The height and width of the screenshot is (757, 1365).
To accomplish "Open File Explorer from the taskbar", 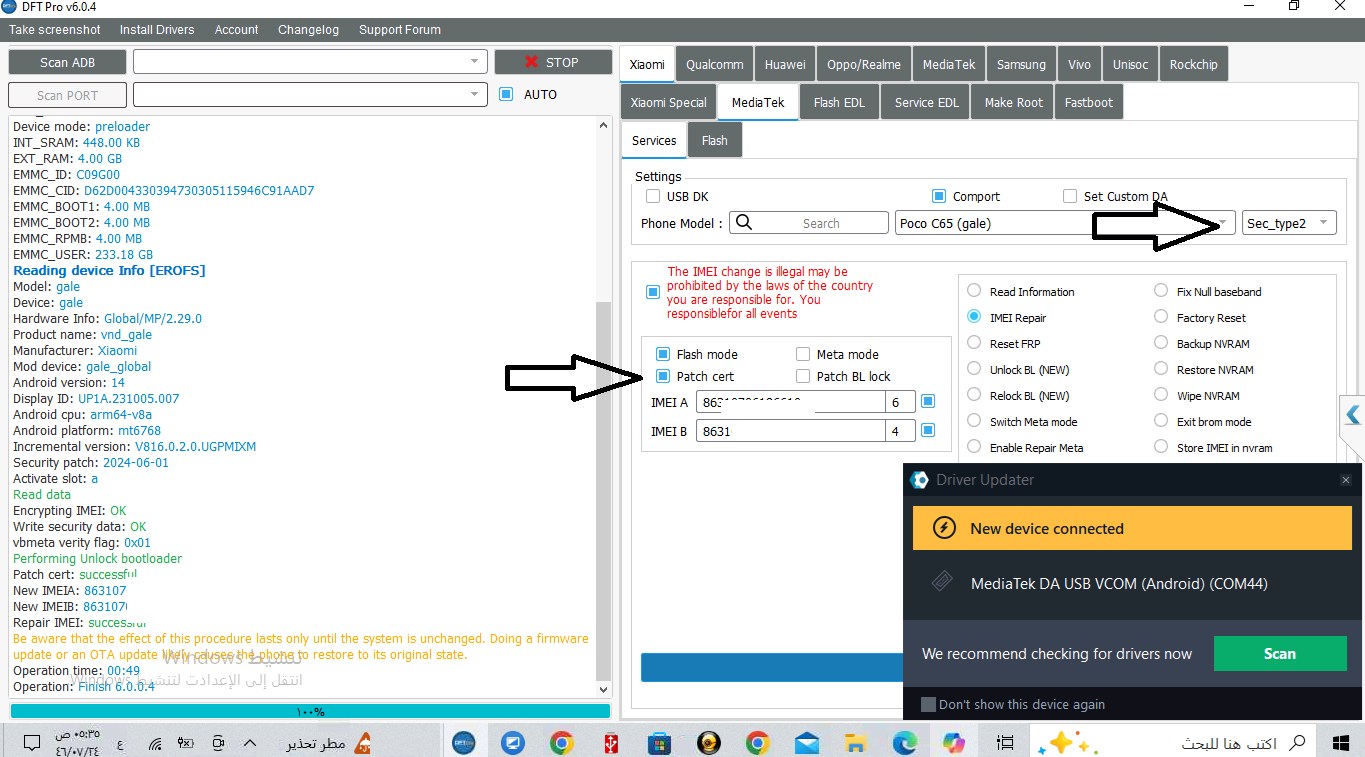I will click(855, 743).
